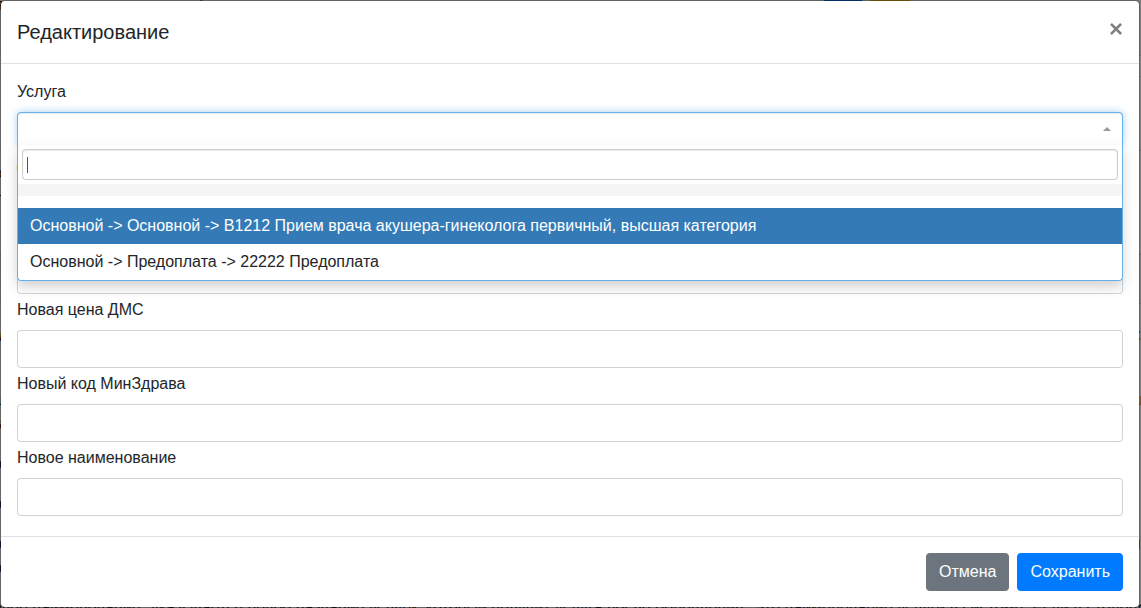Focus the Новый код МинЗдрава field
The height and width of the screenshot is (608, 1141).
click(x=569, y=423)
